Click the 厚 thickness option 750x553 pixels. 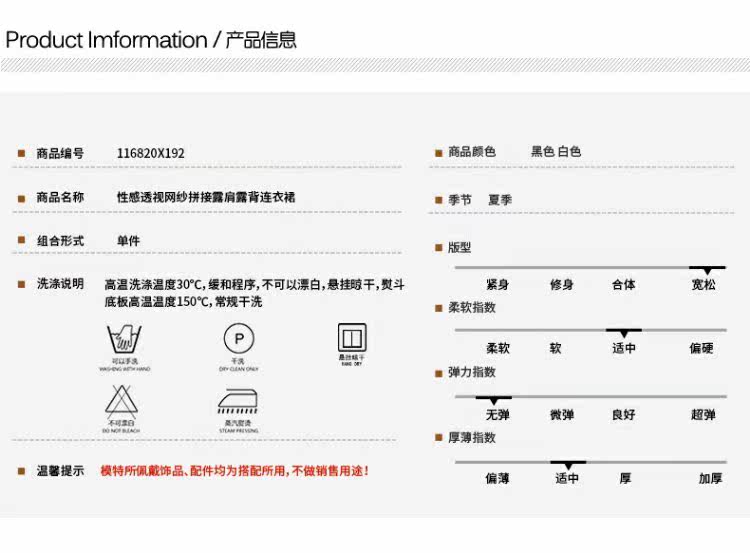click(x=625, y=478)
